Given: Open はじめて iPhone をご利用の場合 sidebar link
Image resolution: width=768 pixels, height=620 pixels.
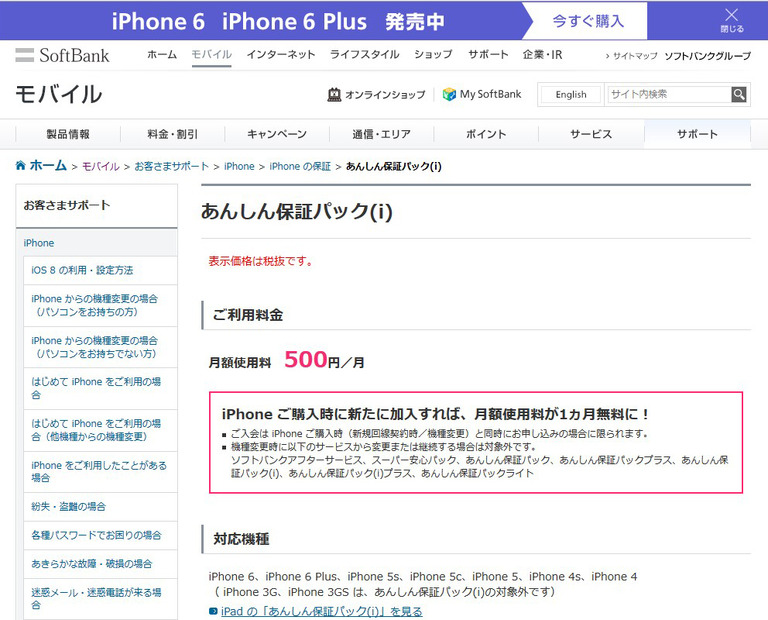Looking at the screenshot, I should click(100, 388).
